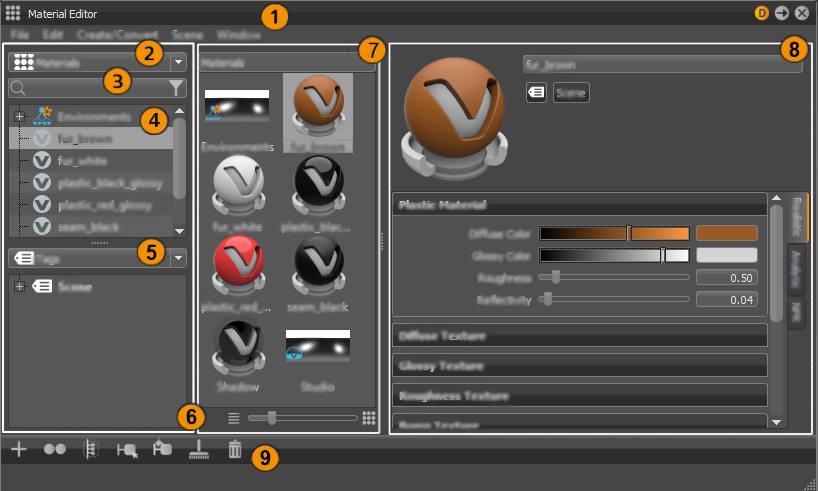Click the V icon of seam_black tree row
The image size is (818, 491).
(x=42, y=226)
